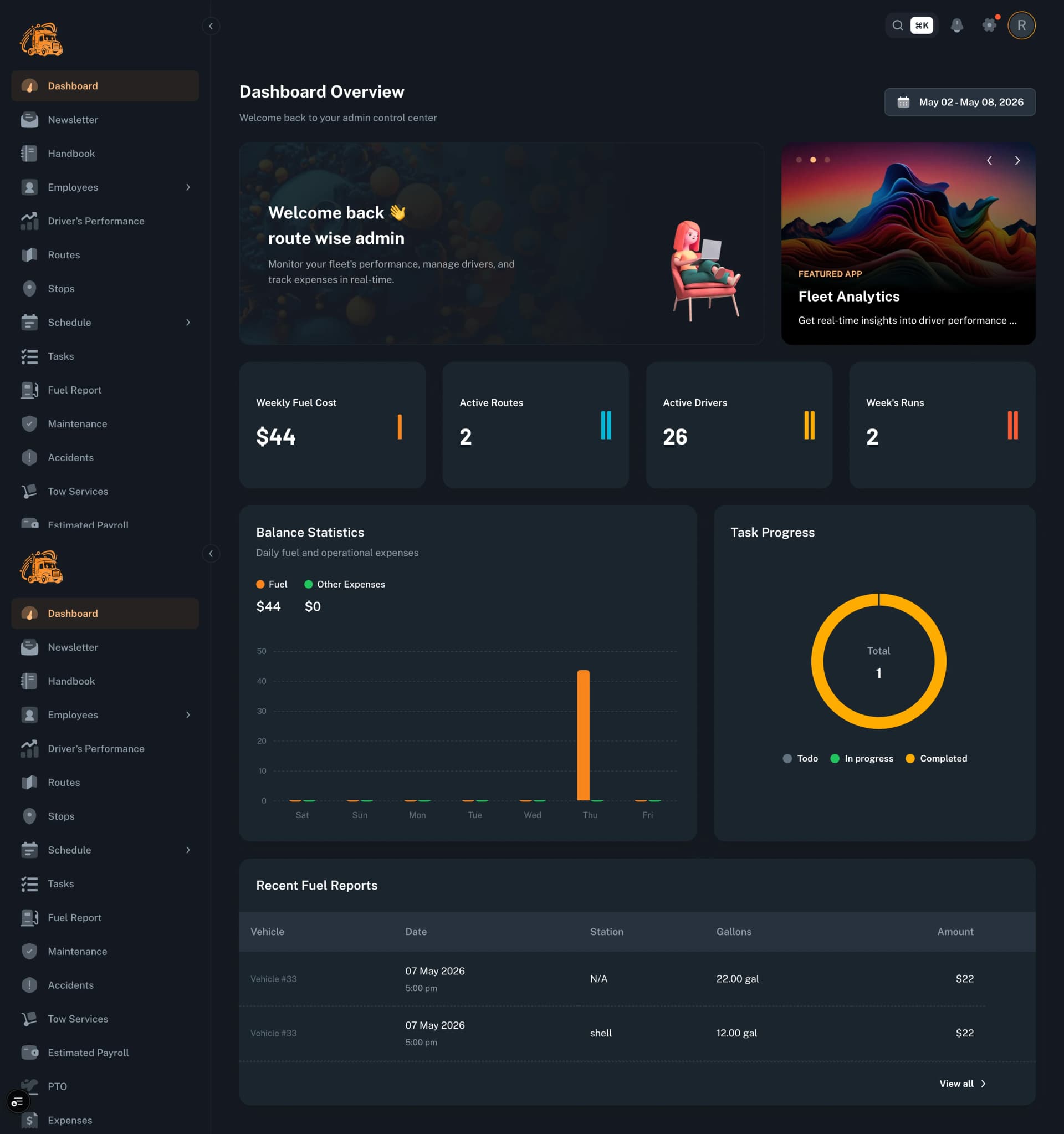Show next featured app slide arrow
The image size is (1064, 1134).
(x=1017, y=160)
